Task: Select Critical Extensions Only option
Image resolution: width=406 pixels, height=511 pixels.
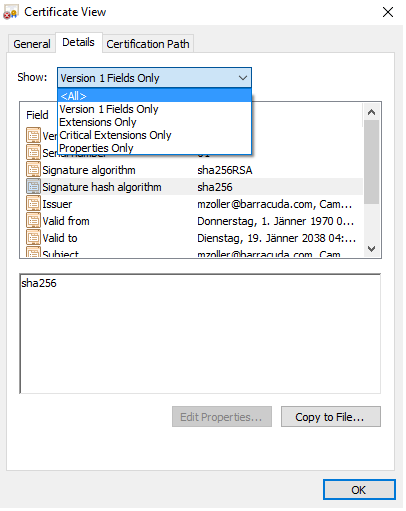Action: [154, 135]
